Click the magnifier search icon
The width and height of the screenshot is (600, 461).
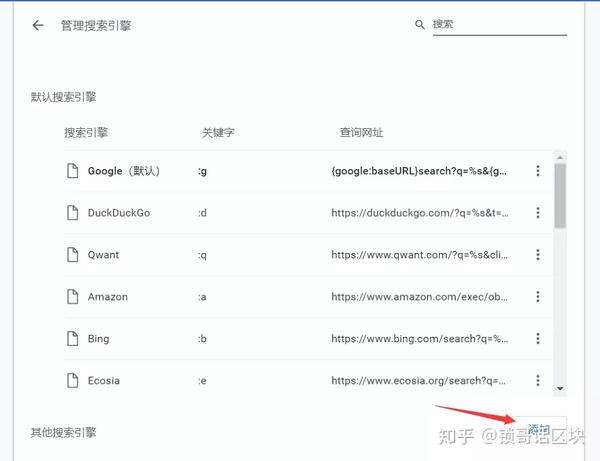420,24
